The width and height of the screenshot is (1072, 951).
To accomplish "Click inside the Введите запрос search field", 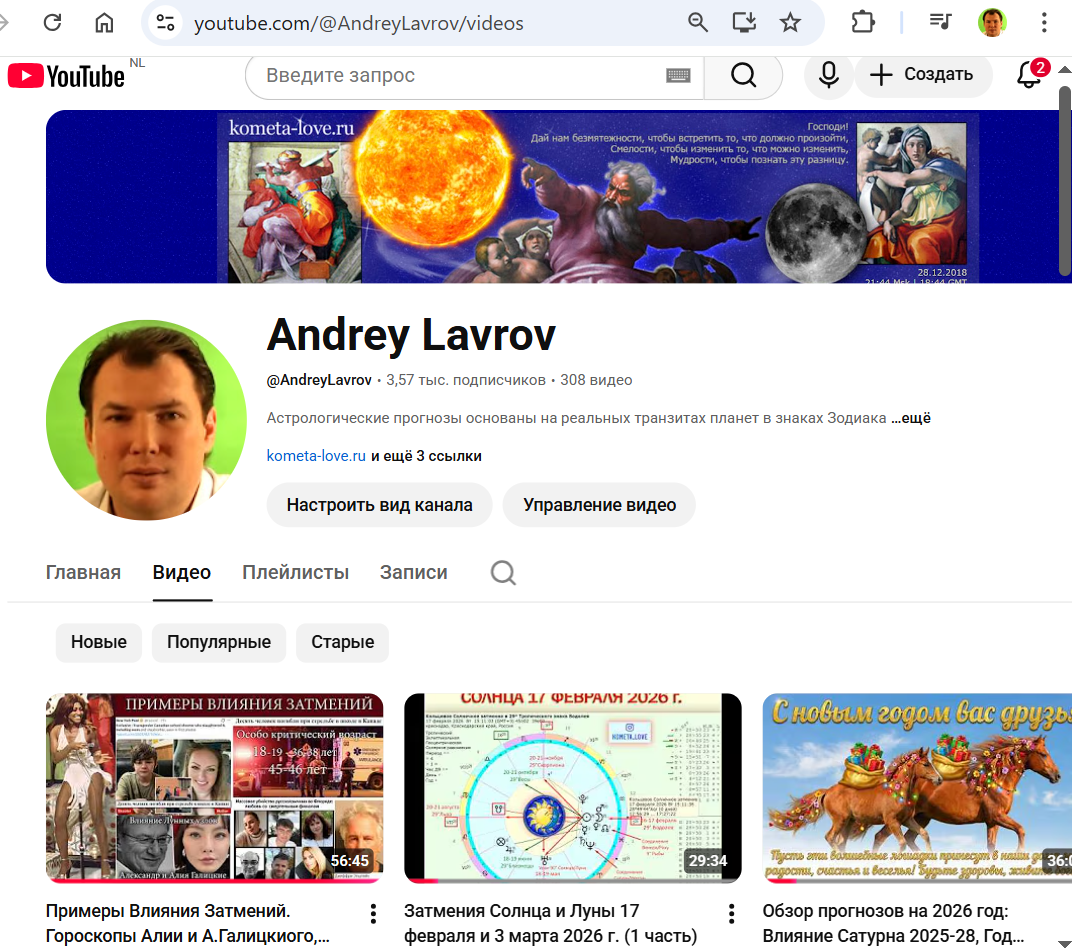I will pos(450,76).
